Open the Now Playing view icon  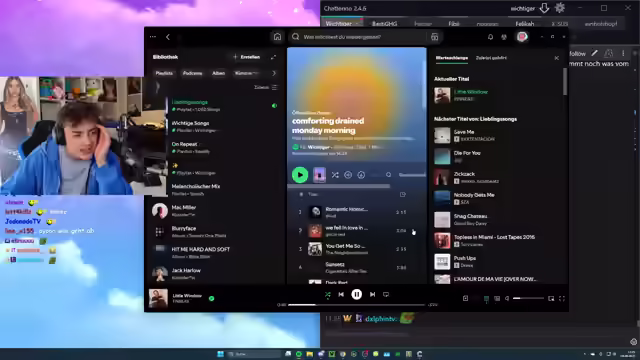tap(465, 298)
